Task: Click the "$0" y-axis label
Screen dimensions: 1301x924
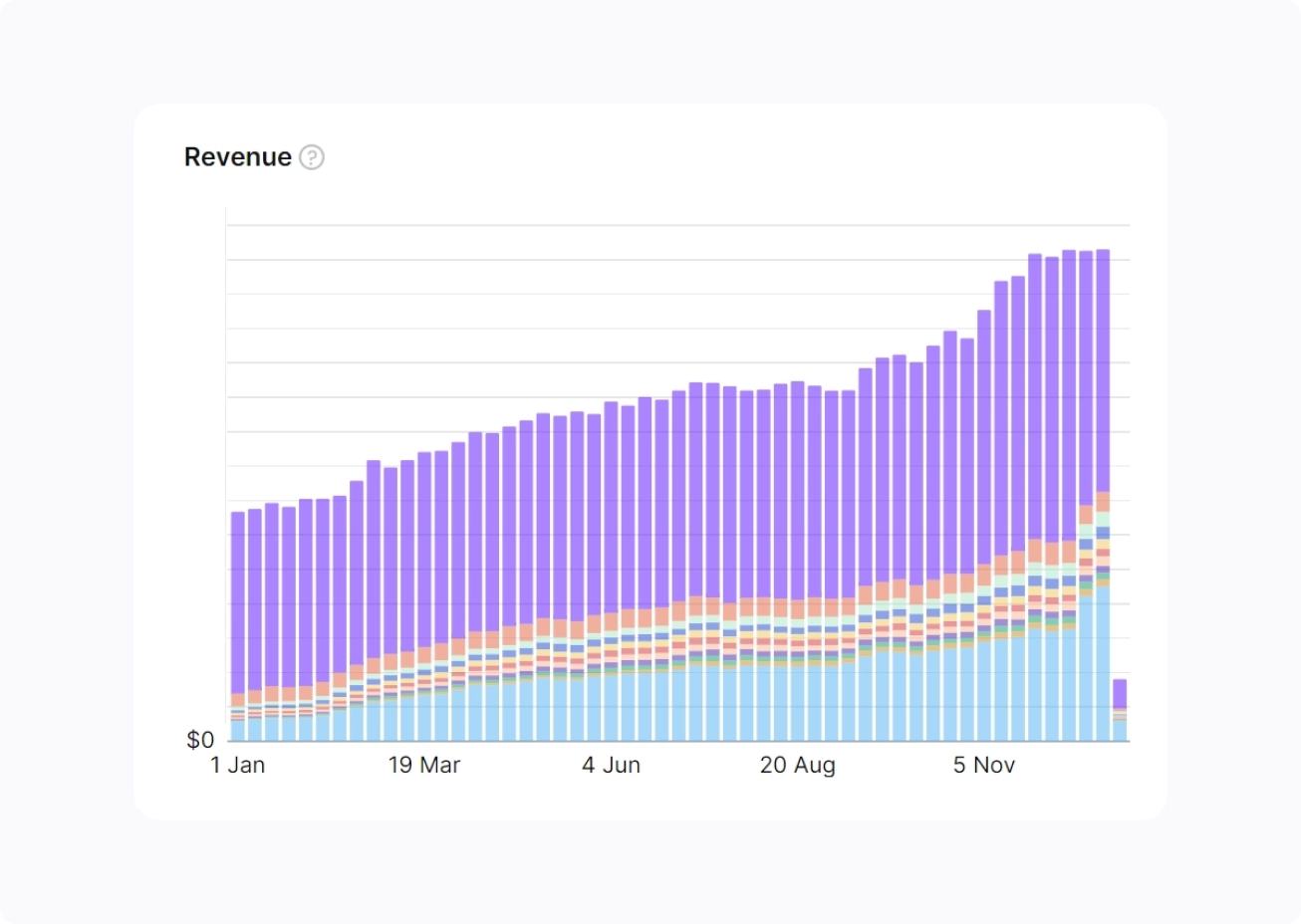Action: pyautogui.click(x=200, y=740)
